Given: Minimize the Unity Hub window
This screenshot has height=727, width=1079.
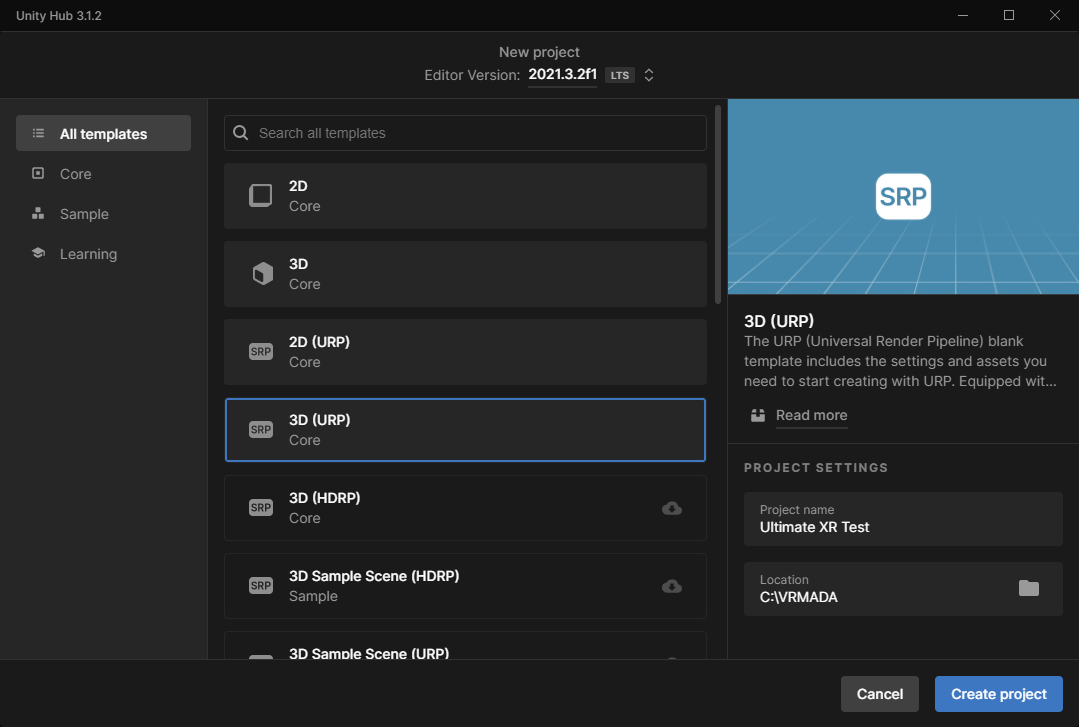Looking at the screenshot, I should click(963, 15).
